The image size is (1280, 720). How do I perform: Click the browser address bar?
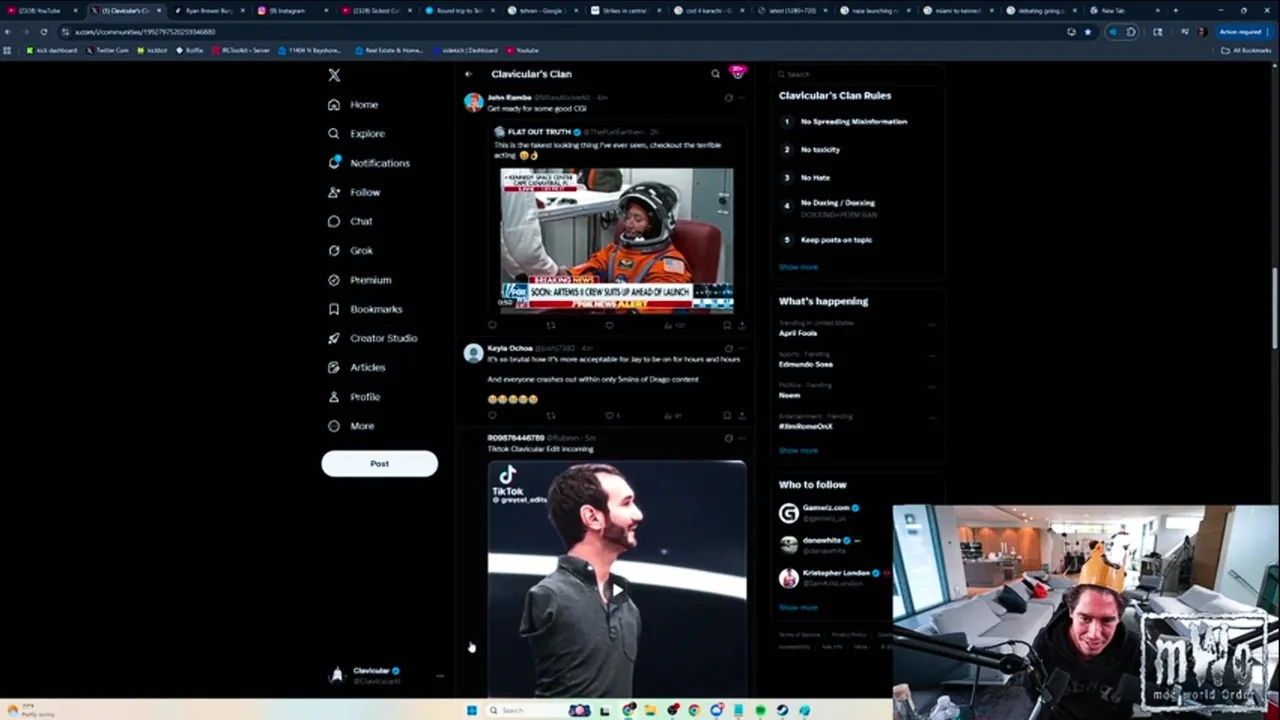point(560,31)
